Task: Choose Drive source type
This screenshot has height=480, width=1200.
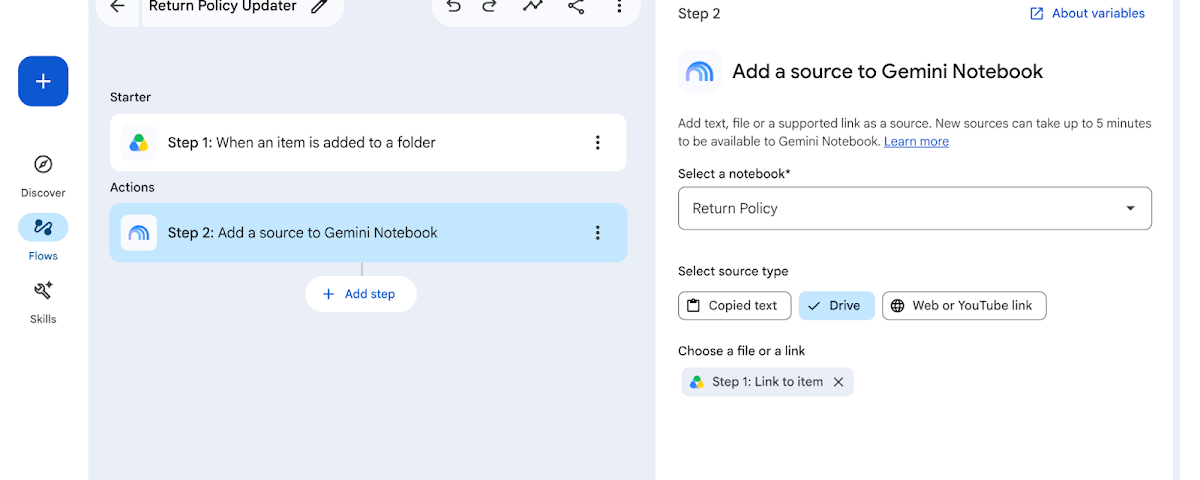Action: click(836, 306)
